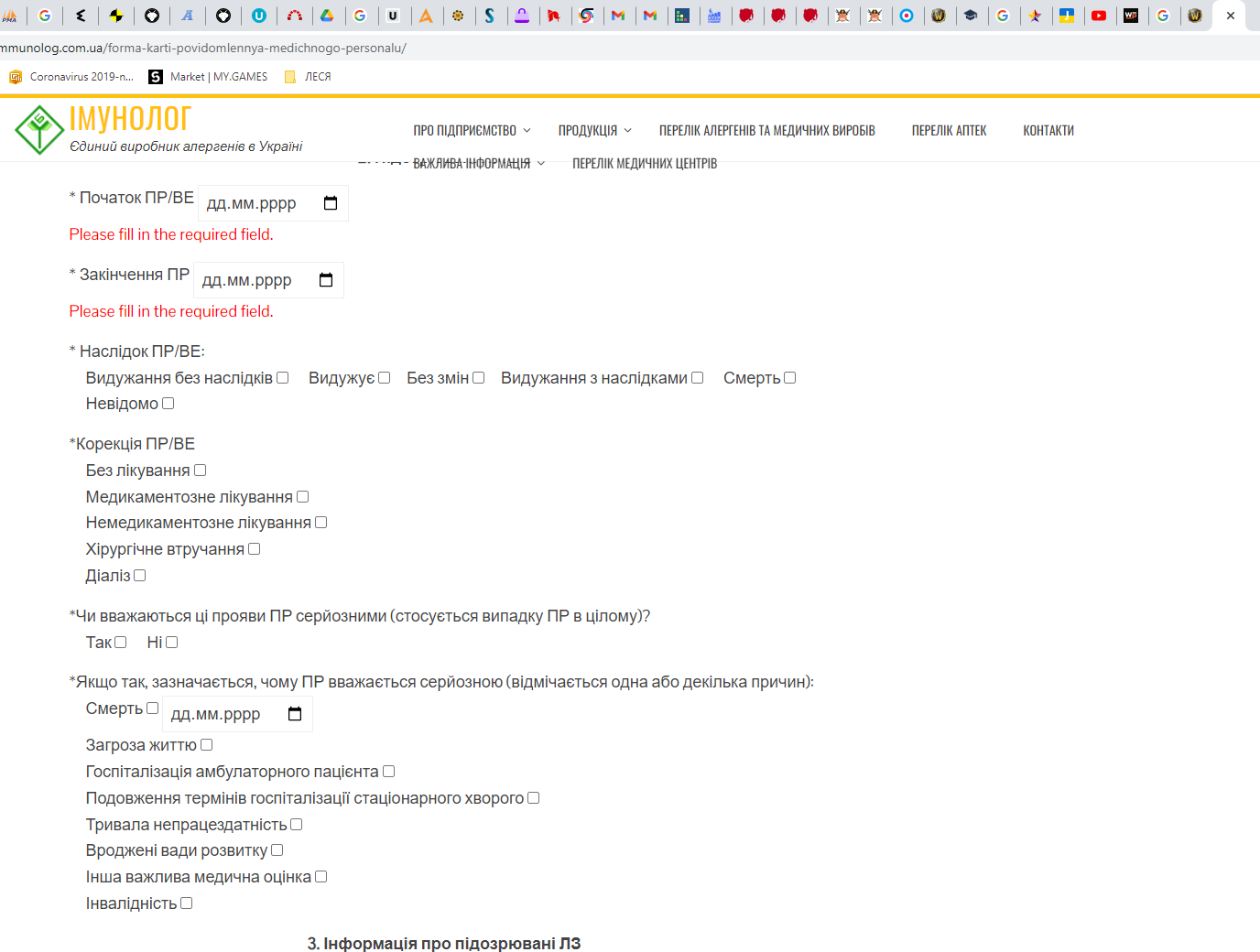Open calendar picker for Закінчення ПР
Viewport: 1260px width, 952px height.
(x=326, y=280)
